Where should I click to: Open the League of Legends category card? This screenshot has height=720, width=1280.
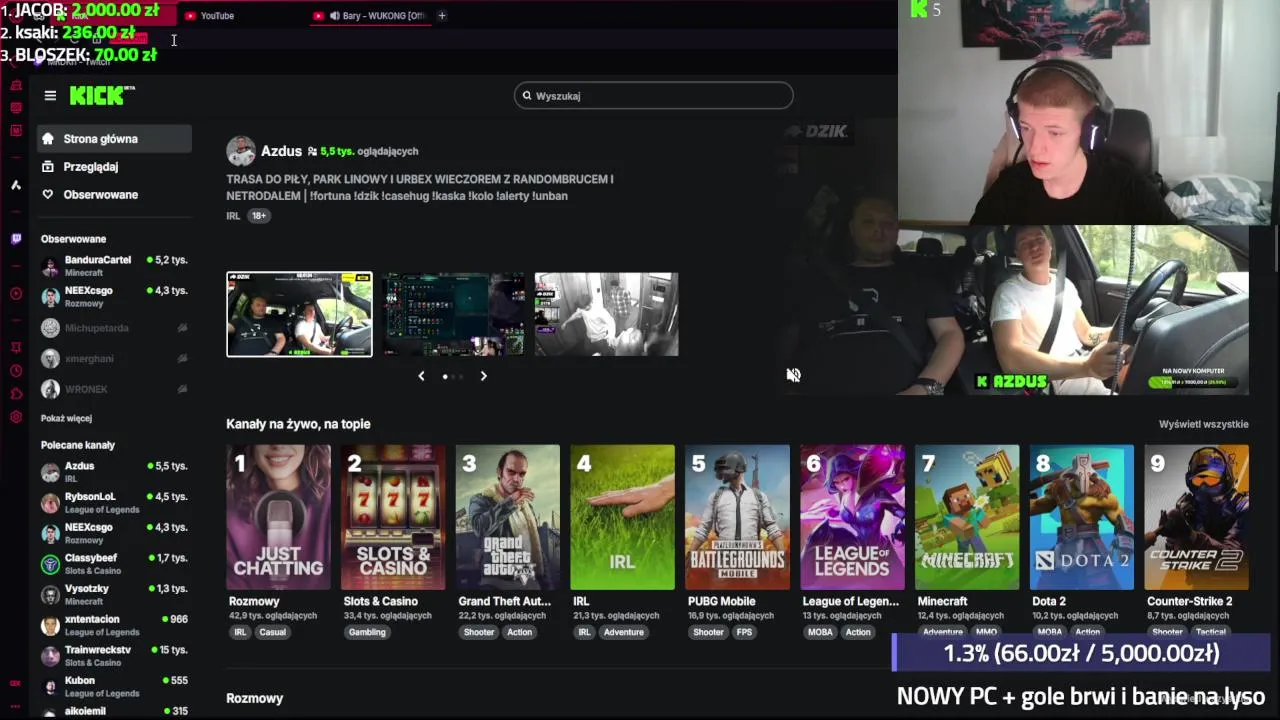[852, 517]
